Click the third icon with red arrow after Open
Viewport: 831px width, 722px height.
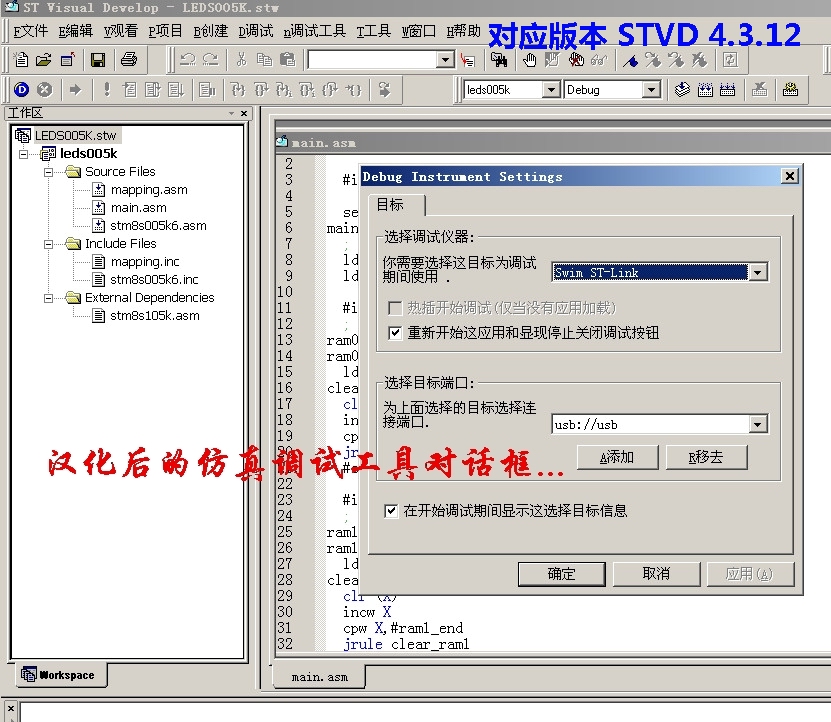click(x=67, y=60)
